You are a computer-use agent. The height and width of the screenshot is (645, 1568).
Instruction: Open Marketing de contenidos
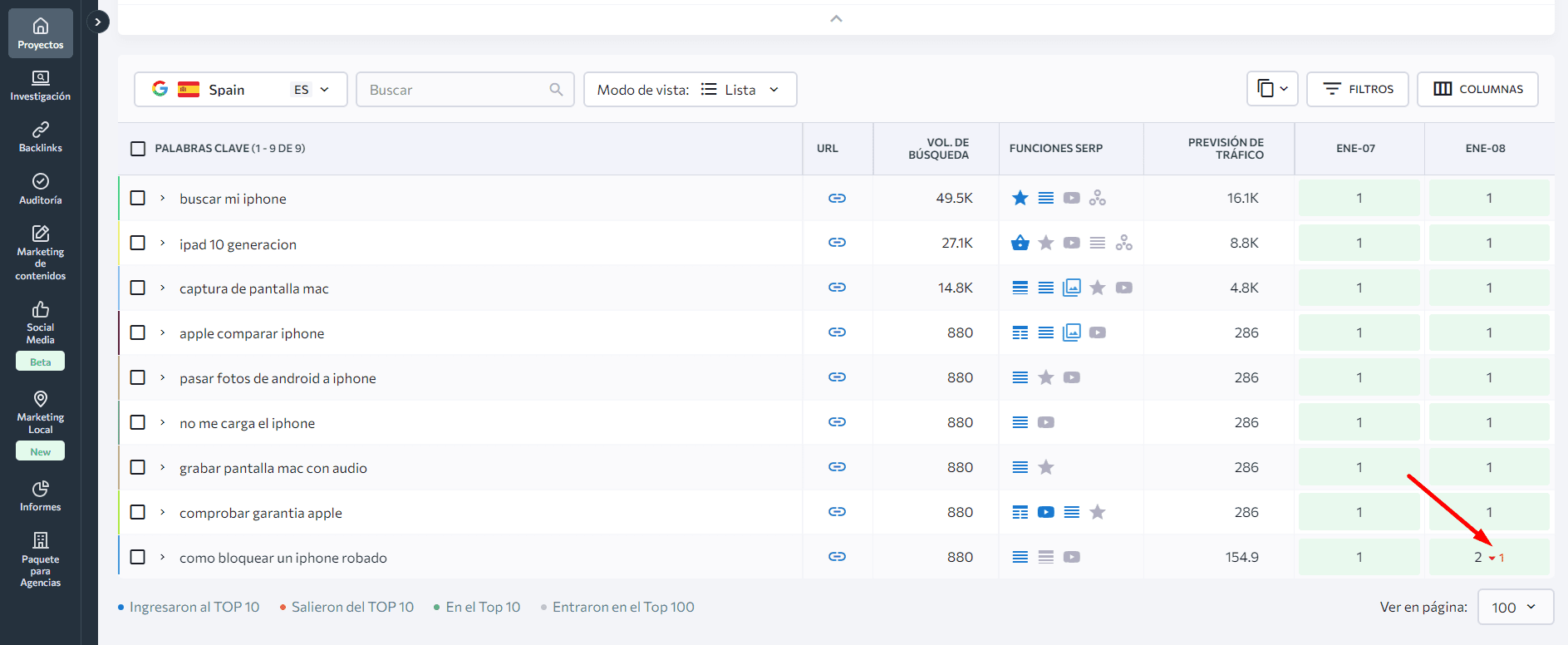point(41,253)
